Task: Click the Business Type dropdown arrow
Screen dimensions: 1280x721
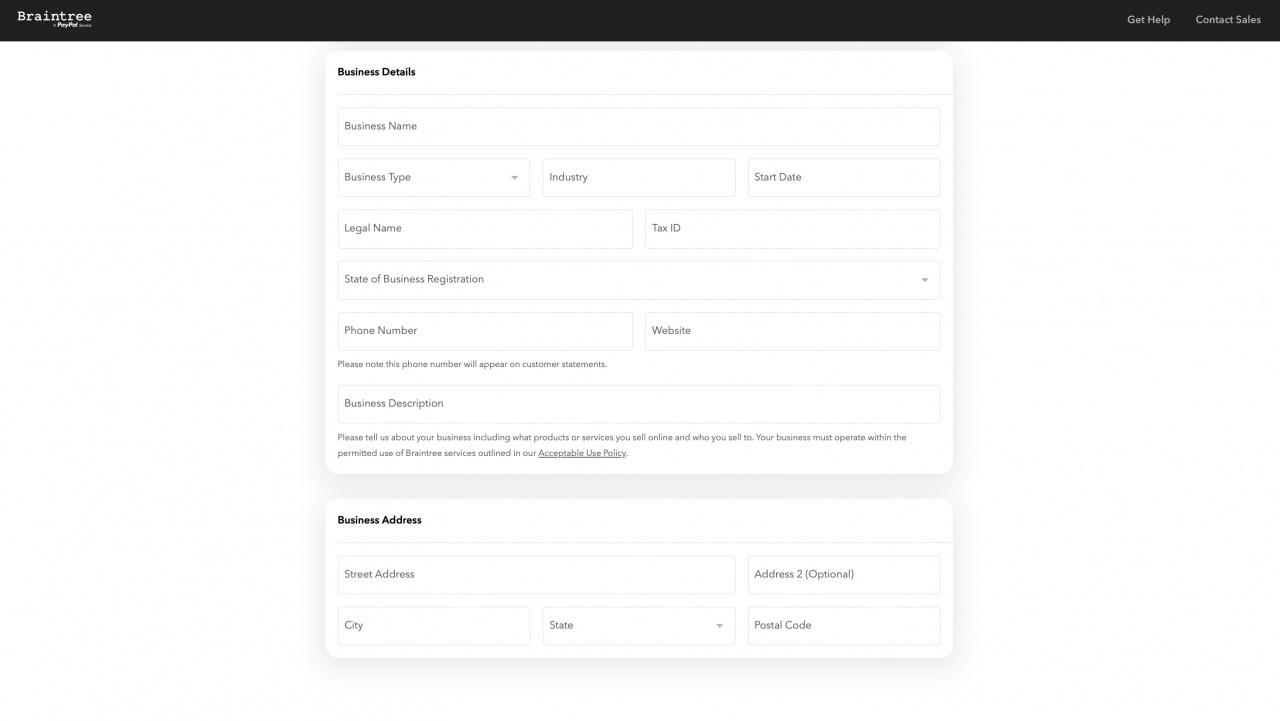Action: click(x=516, y=177)
